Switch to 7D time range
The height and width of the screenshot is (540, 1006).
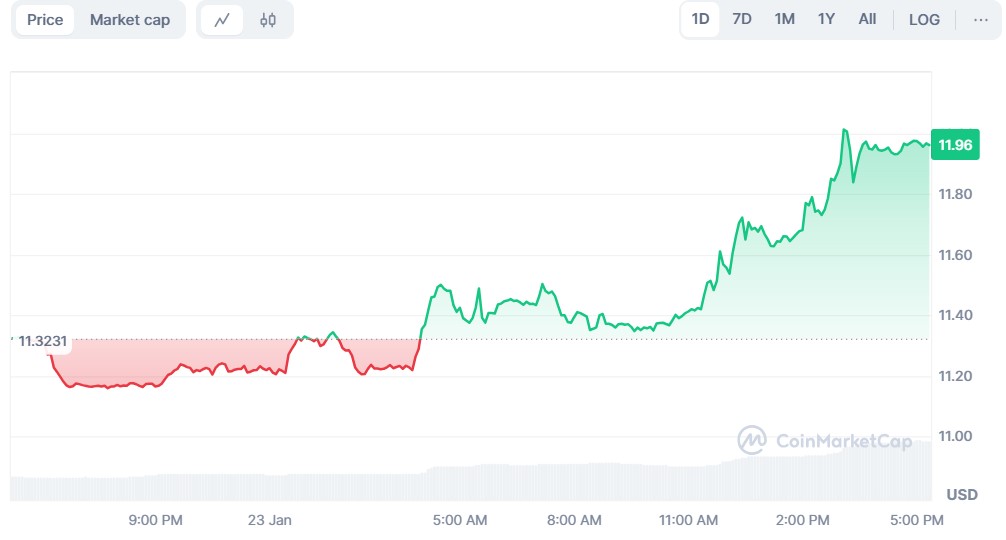pyautogui.click(x=742, y=19)
